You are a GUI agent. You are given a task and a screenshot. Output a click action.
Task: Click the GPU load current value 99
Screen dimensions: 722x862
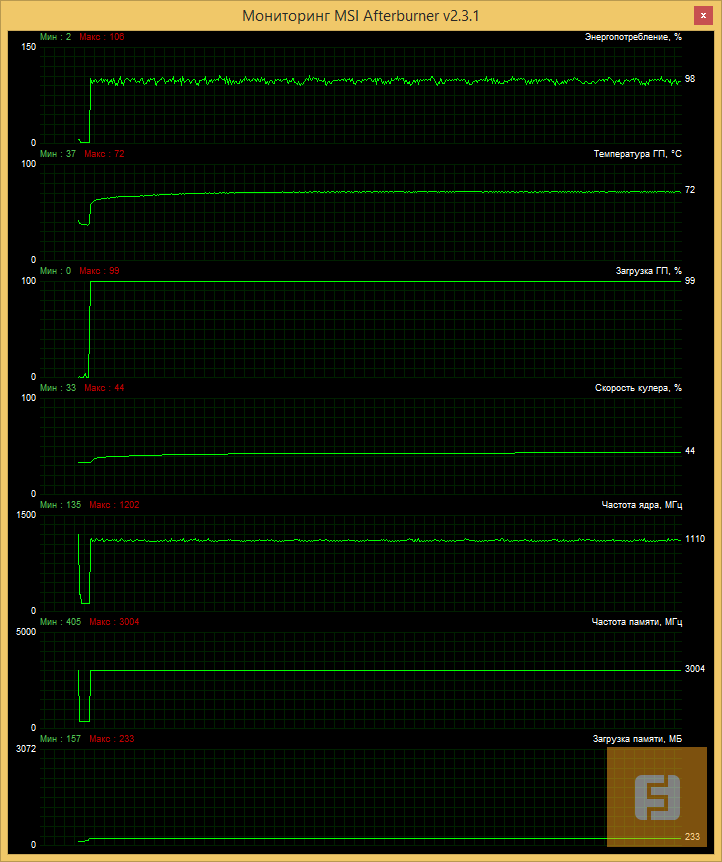pyautogui.click(x=690, y=281)
